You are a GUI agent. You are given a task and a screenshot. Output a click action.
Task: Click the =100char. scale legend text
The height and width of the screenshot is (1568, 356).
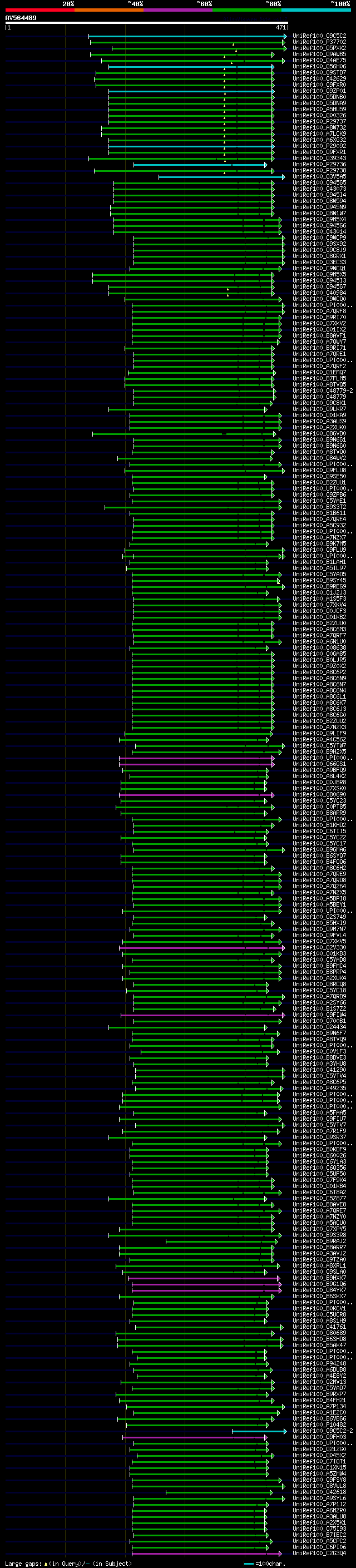pos(270,1563)
